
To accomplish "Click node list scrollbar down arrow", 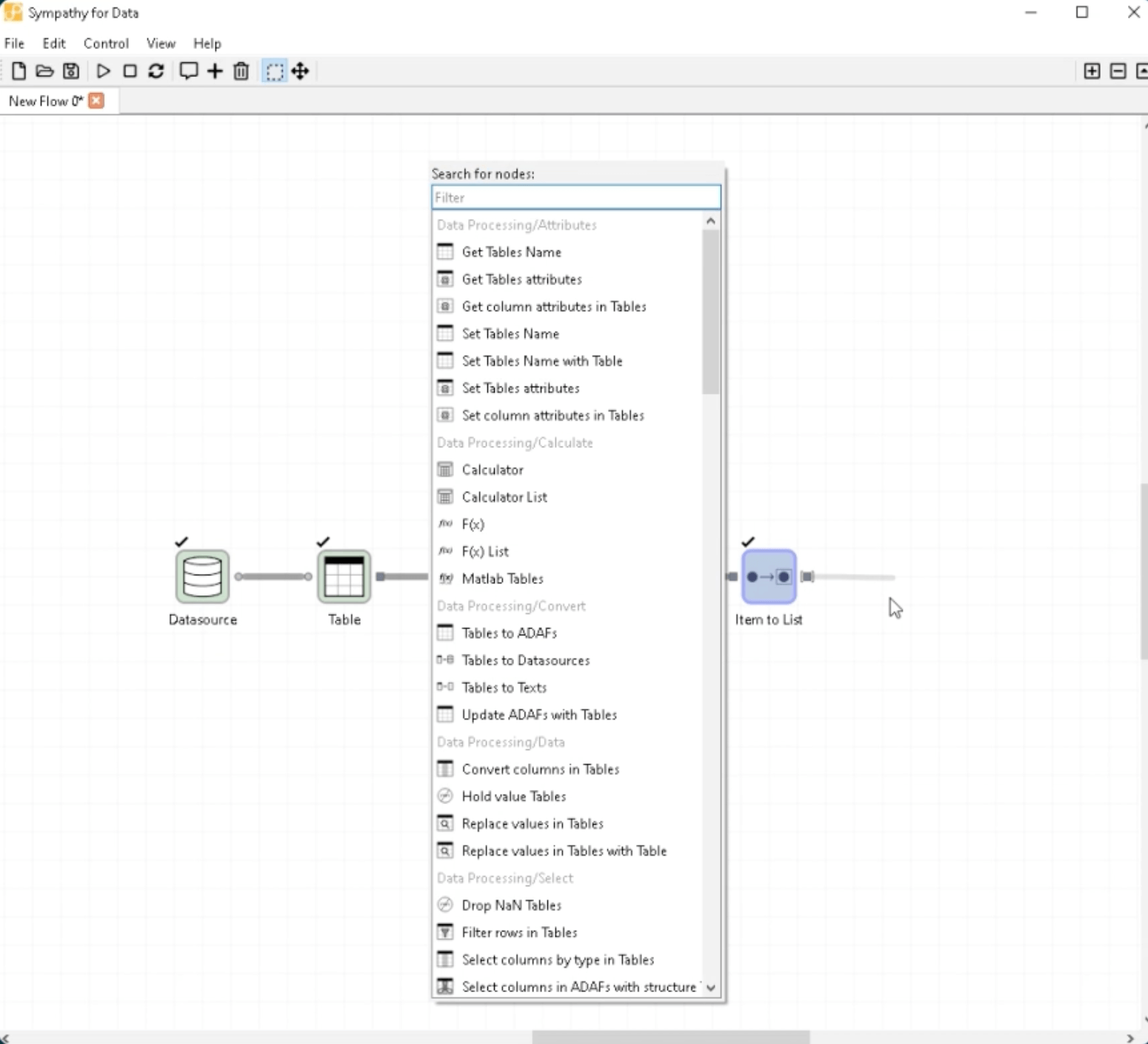I will 711,988.
